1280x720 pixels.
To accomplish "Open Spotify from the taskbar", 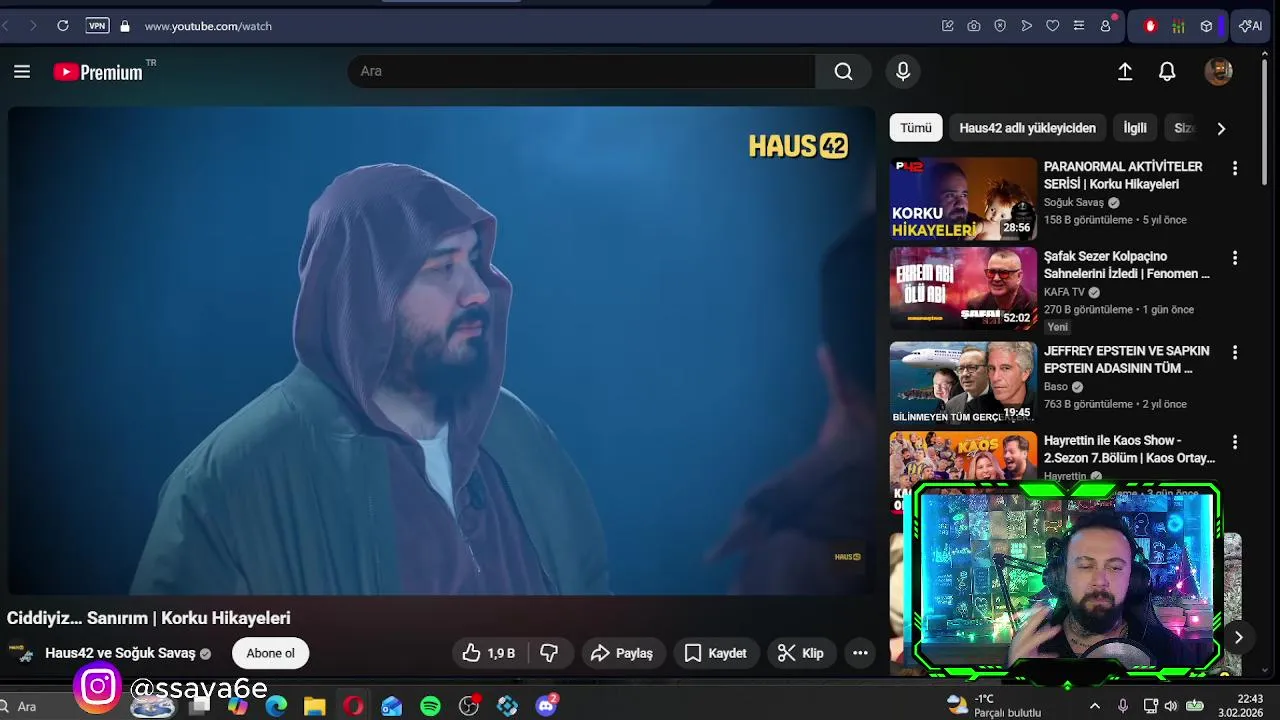I will click(x=430, y=706).
